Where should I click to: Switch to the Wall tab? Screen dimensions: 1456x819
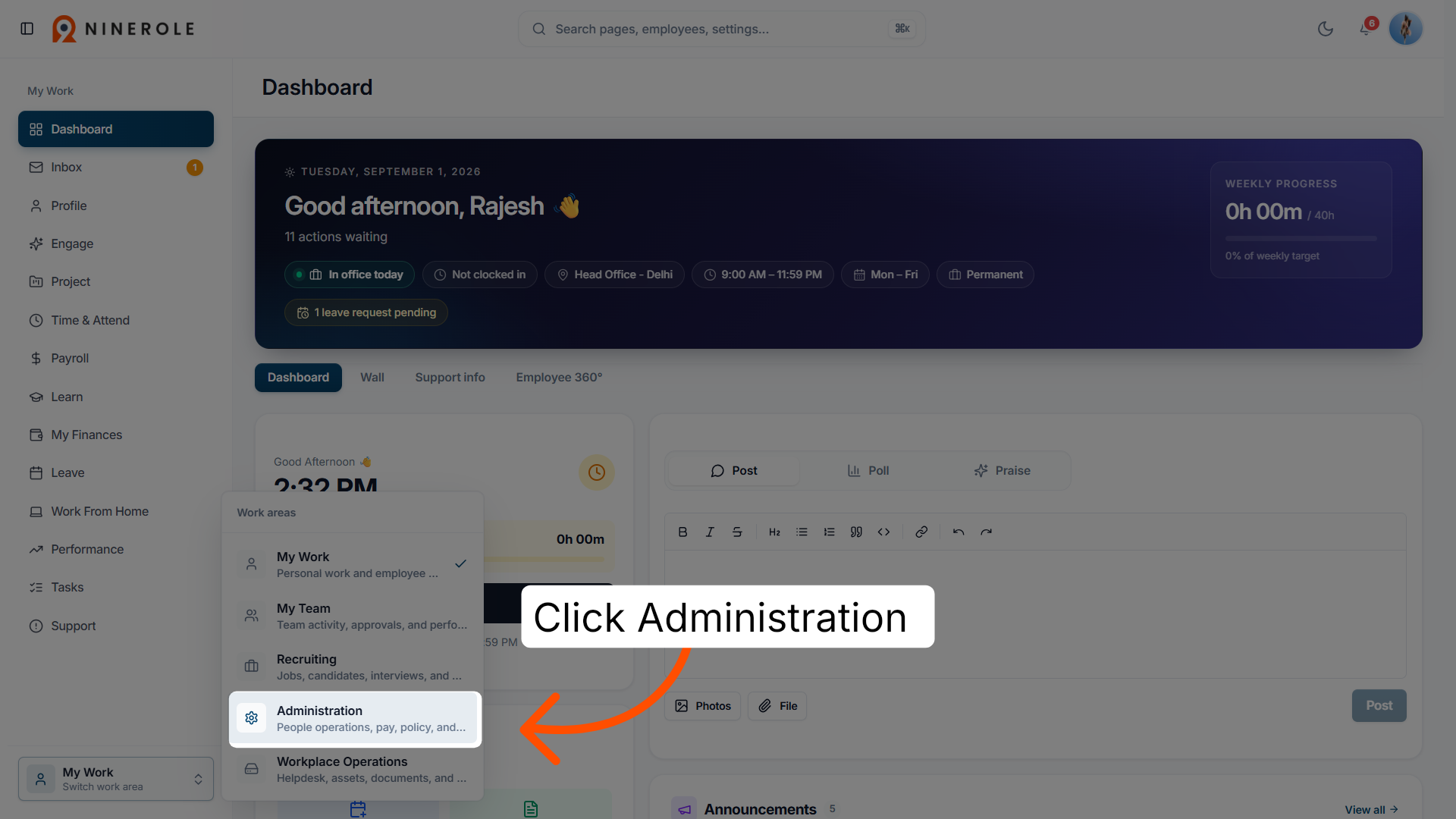(372, 377)
